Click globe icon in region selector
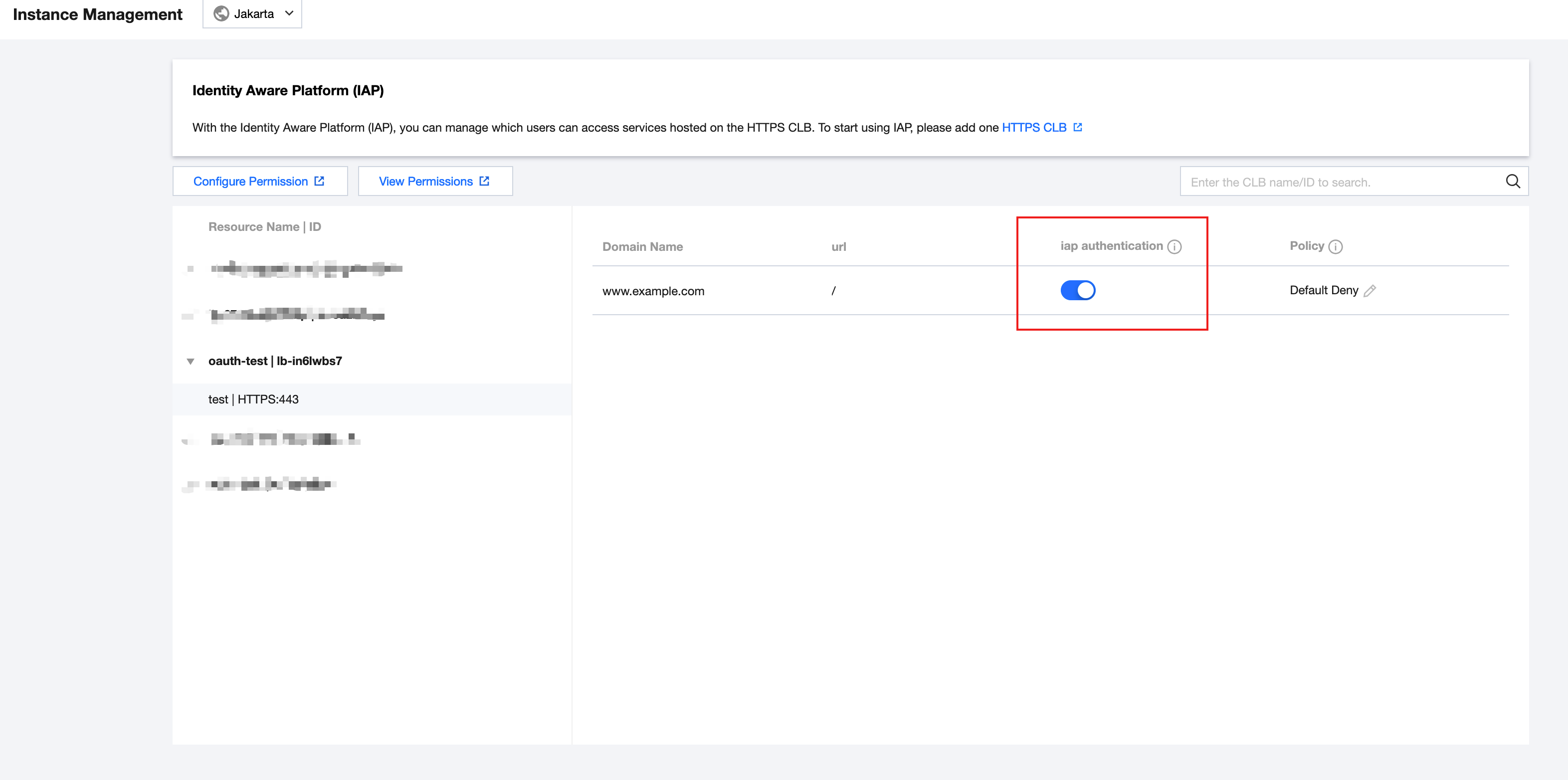This screenshot has width=1568, height=780. pyautogui.click(x=221, y=14)
